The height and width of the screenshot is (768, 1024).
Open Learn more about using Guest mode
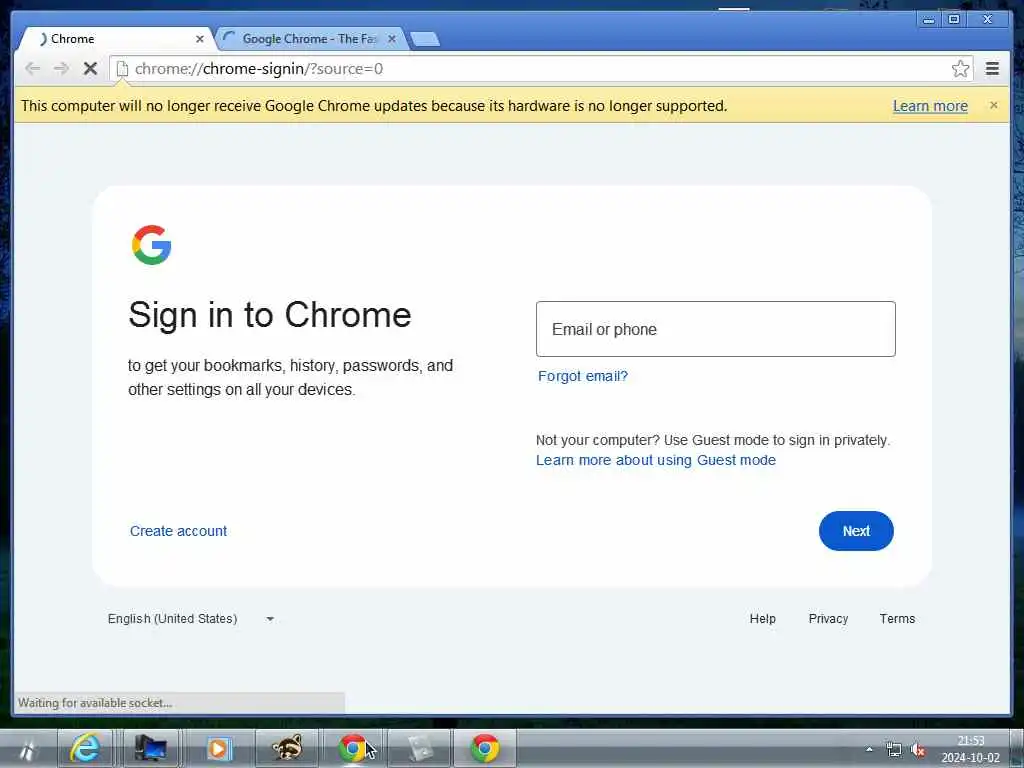pyautogui.click(x=656, y=460)
